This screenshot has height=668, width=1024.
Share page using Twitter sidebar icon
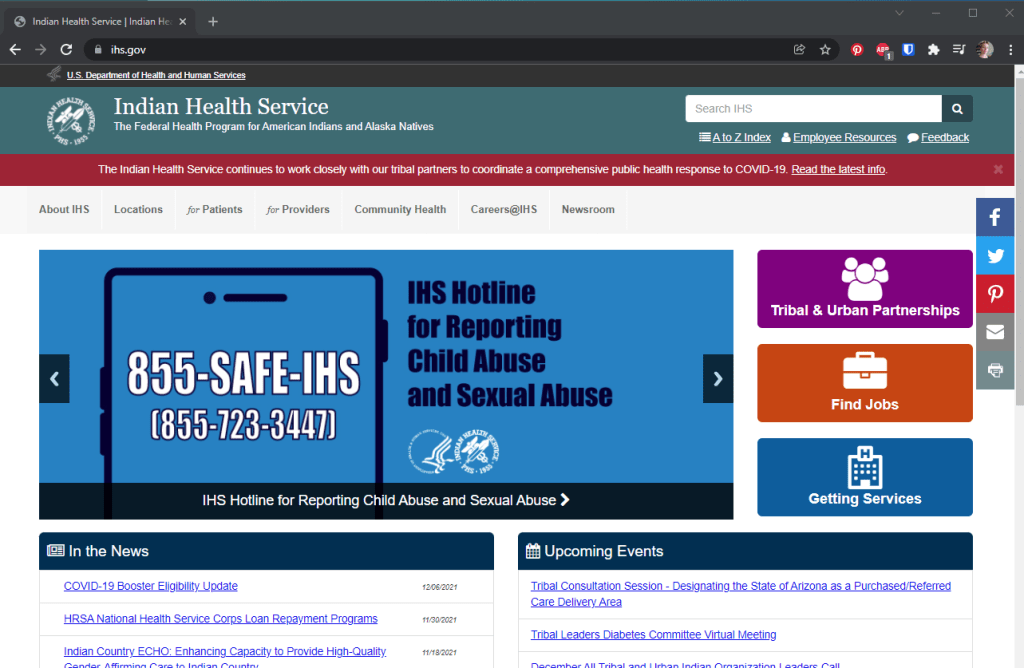(x=995, y=256)
